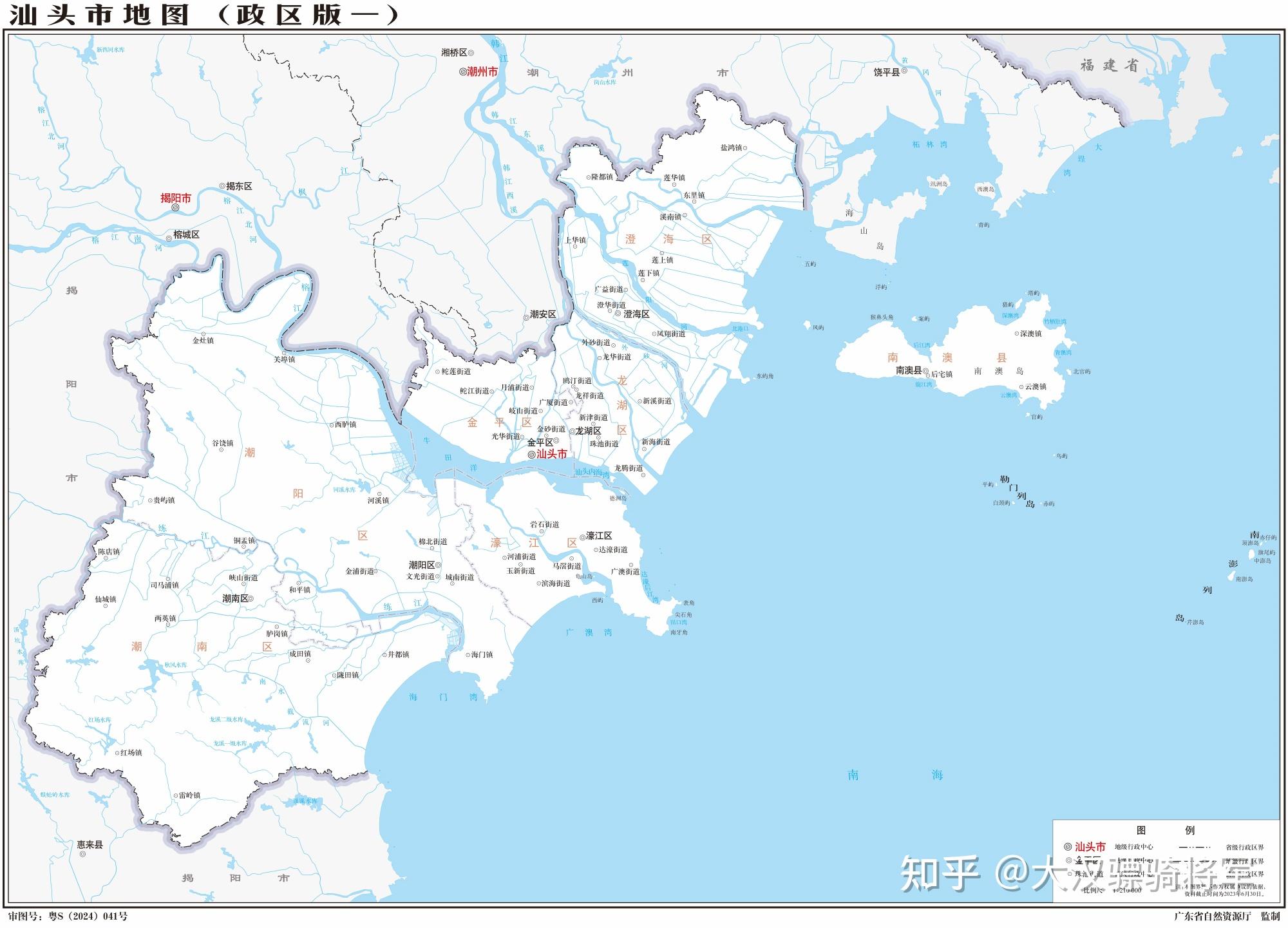Click the 惠来县 marker in bottom-left
The width and height of the screenshot is (1288, 928).
[x=83, y=854]
